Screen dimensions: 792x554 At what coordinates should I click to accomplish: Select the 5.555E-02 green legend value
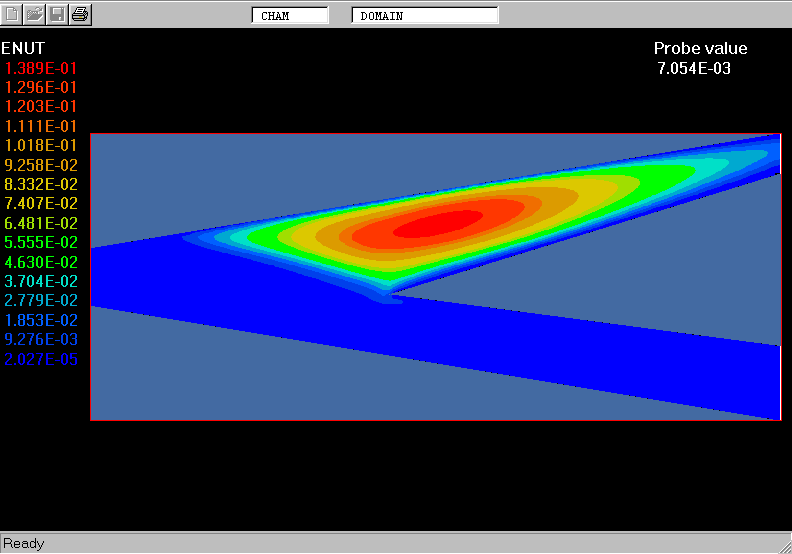pos(41,242)
